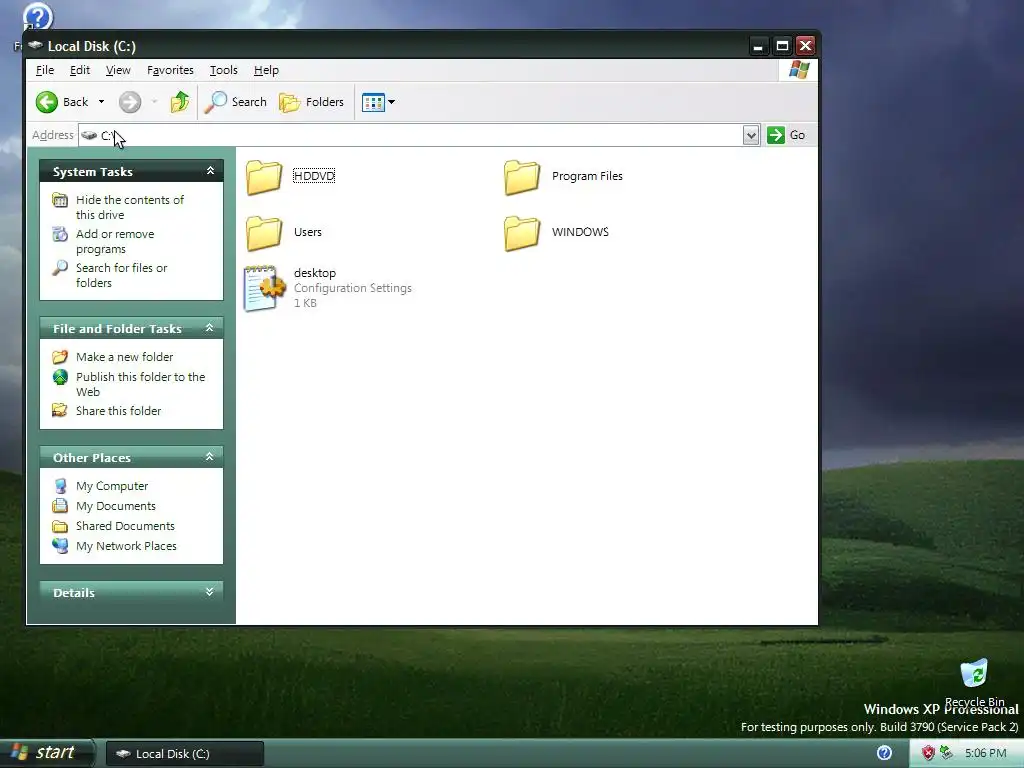Viewport: 1024px width, 768px height.
Task: Expand the Details panel
Action: tap(210, 592)
